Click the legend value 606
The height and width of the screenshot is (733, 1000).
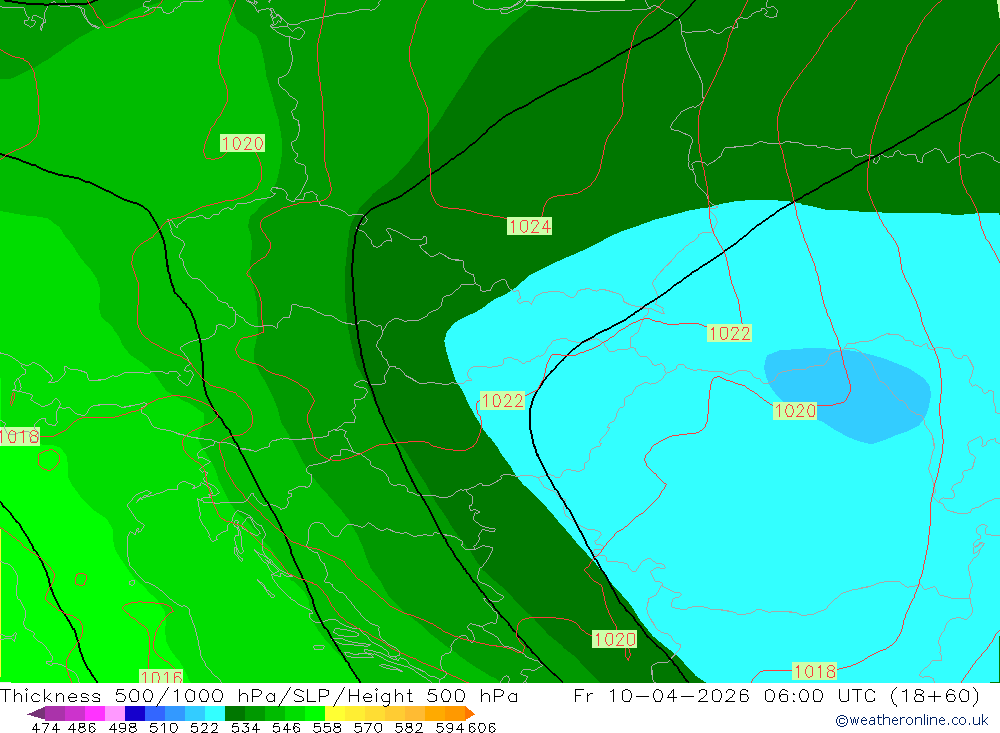coord(482,728)
